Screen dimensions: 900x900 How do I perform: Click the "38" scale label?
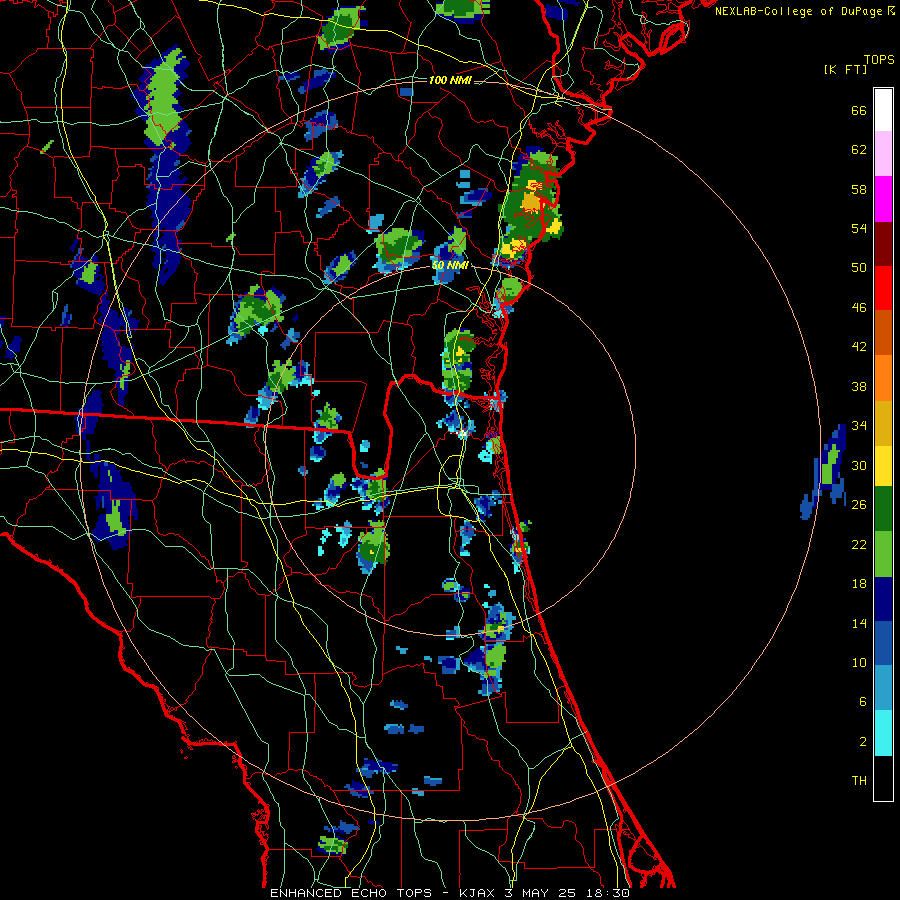859,387
